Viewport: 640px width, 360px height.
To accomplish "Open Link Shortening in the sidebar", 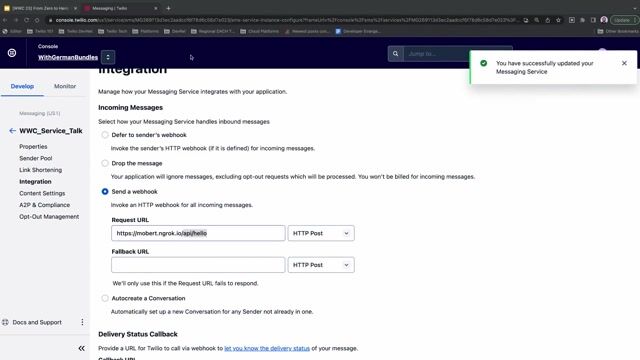I will coord(40,170).
